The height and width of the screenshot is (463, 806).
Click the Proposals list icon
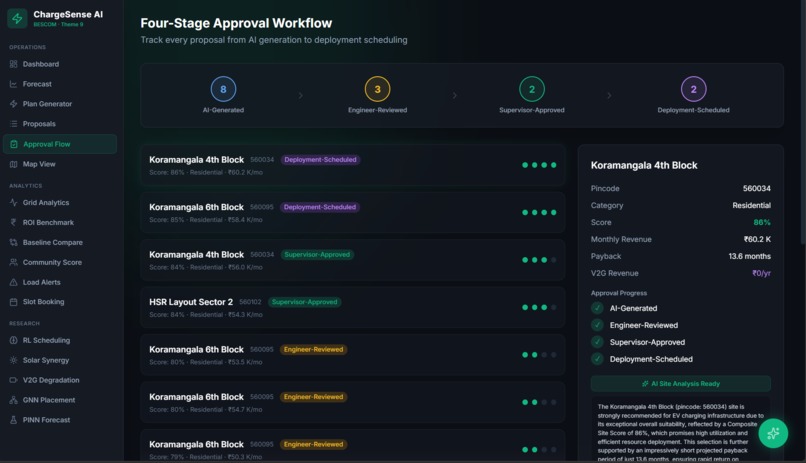point(13,124)
